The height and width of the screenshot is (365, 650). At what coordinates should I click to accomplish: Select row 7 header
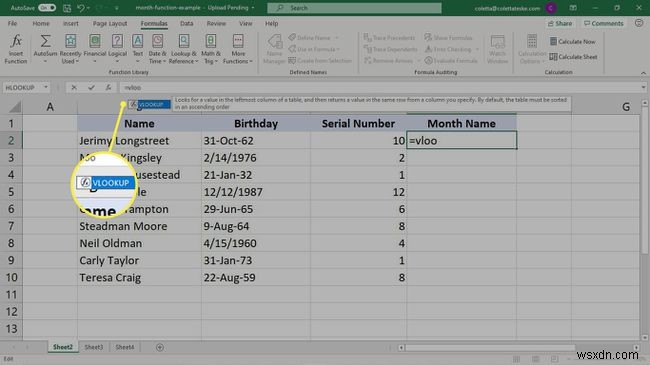pos(11,226)
